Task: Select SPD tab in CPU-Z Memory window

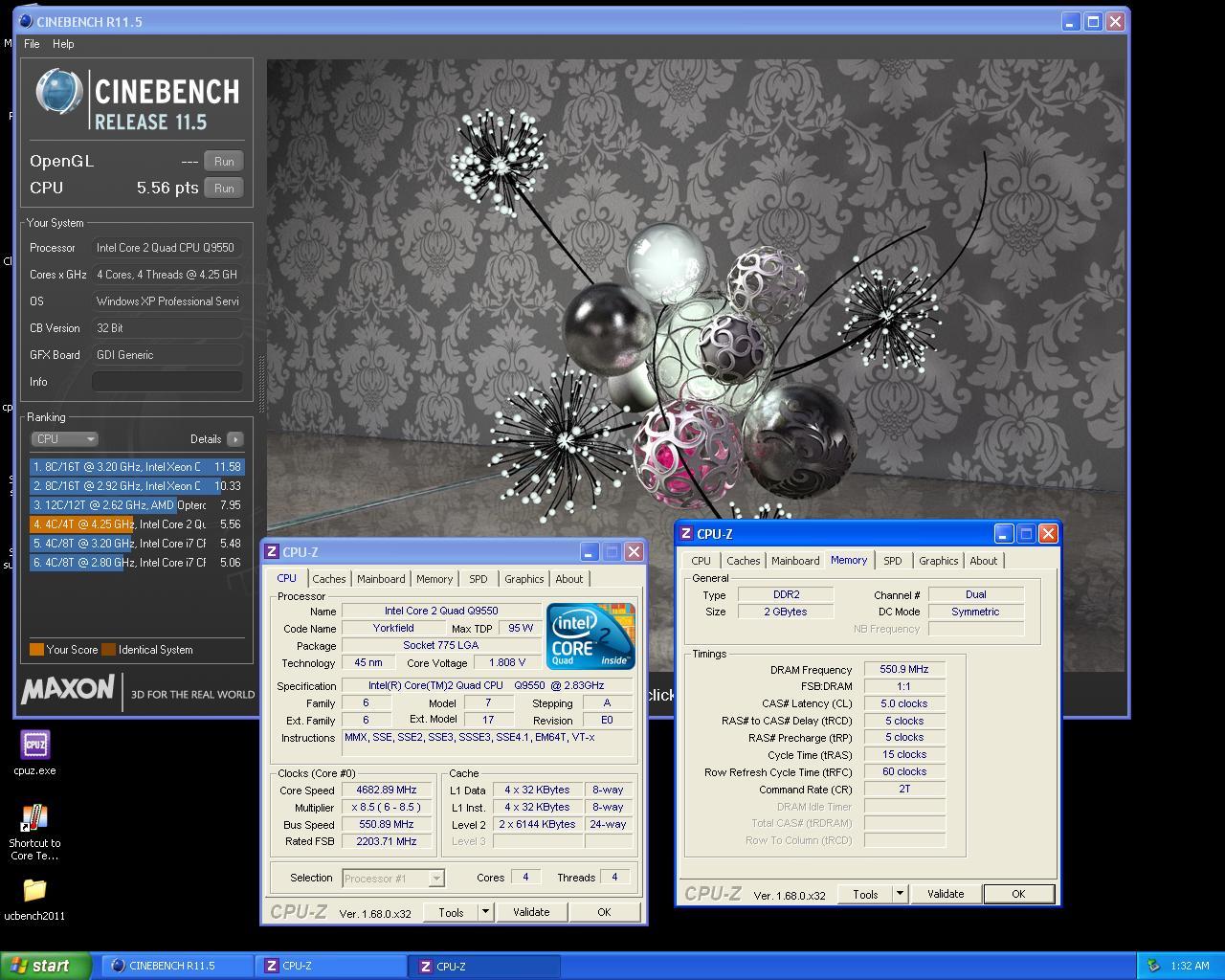Action: tap(893, 561)
